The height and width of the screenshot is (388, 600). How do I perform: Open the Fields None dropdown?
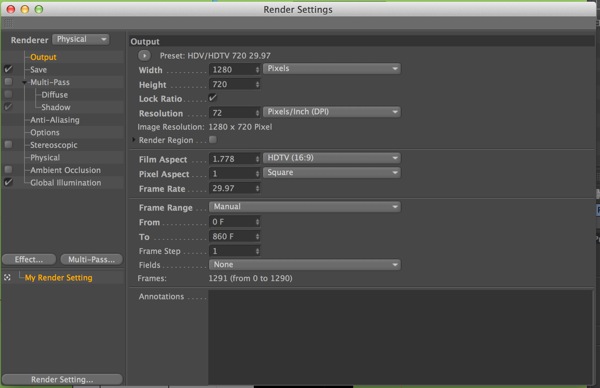click(305, 265)
